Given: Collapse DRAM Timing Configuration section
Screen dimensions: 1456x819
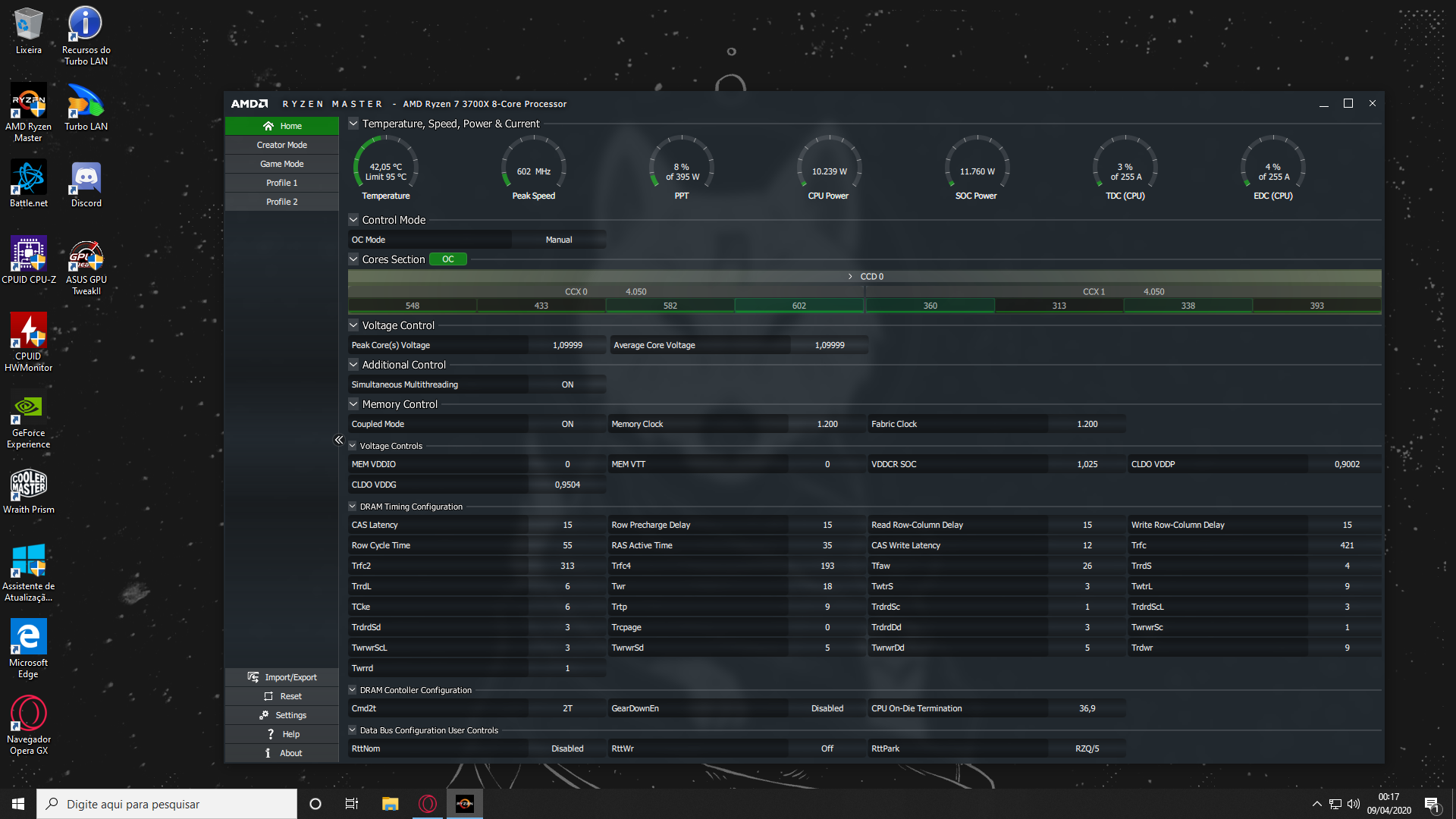Looking at the screenshot, I should (x=353, y=507).
